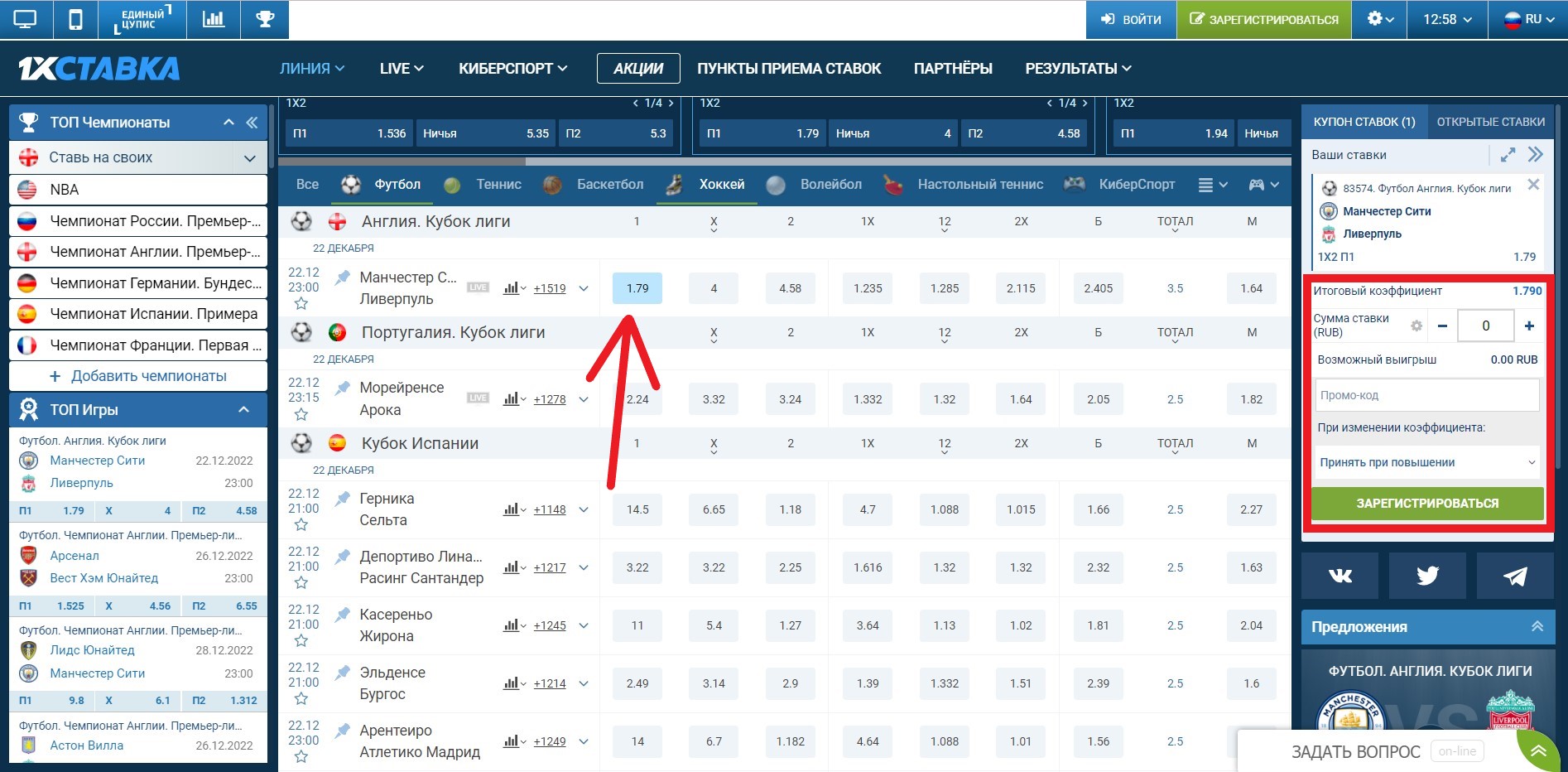
Task: Remove Манчестер Сити bet from coupon
Action: pyautogui.click(x=1533, y=185)
